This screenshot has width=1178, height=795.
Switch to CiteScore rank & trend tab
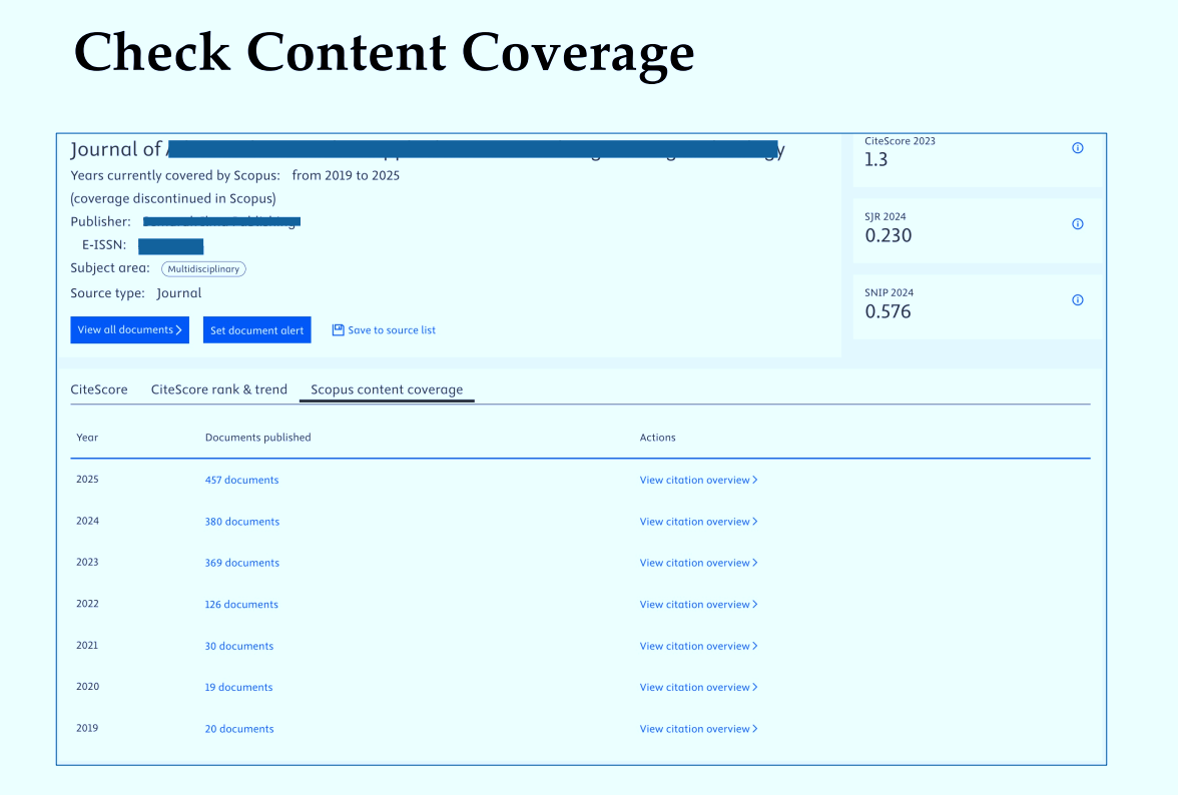pyautogui.click(x=219, y=389)
